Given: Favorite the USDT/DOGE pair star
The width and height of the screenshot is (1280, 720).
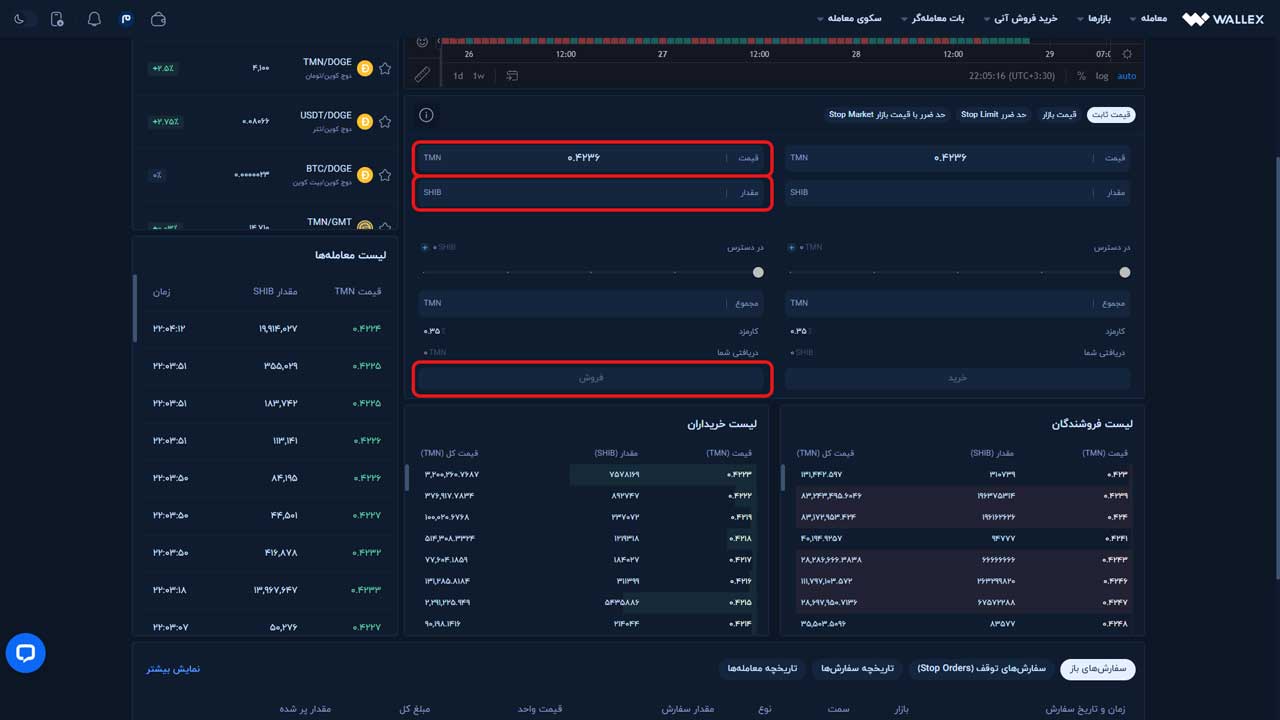Looking at the screenshot, I should tap(385, 121).
